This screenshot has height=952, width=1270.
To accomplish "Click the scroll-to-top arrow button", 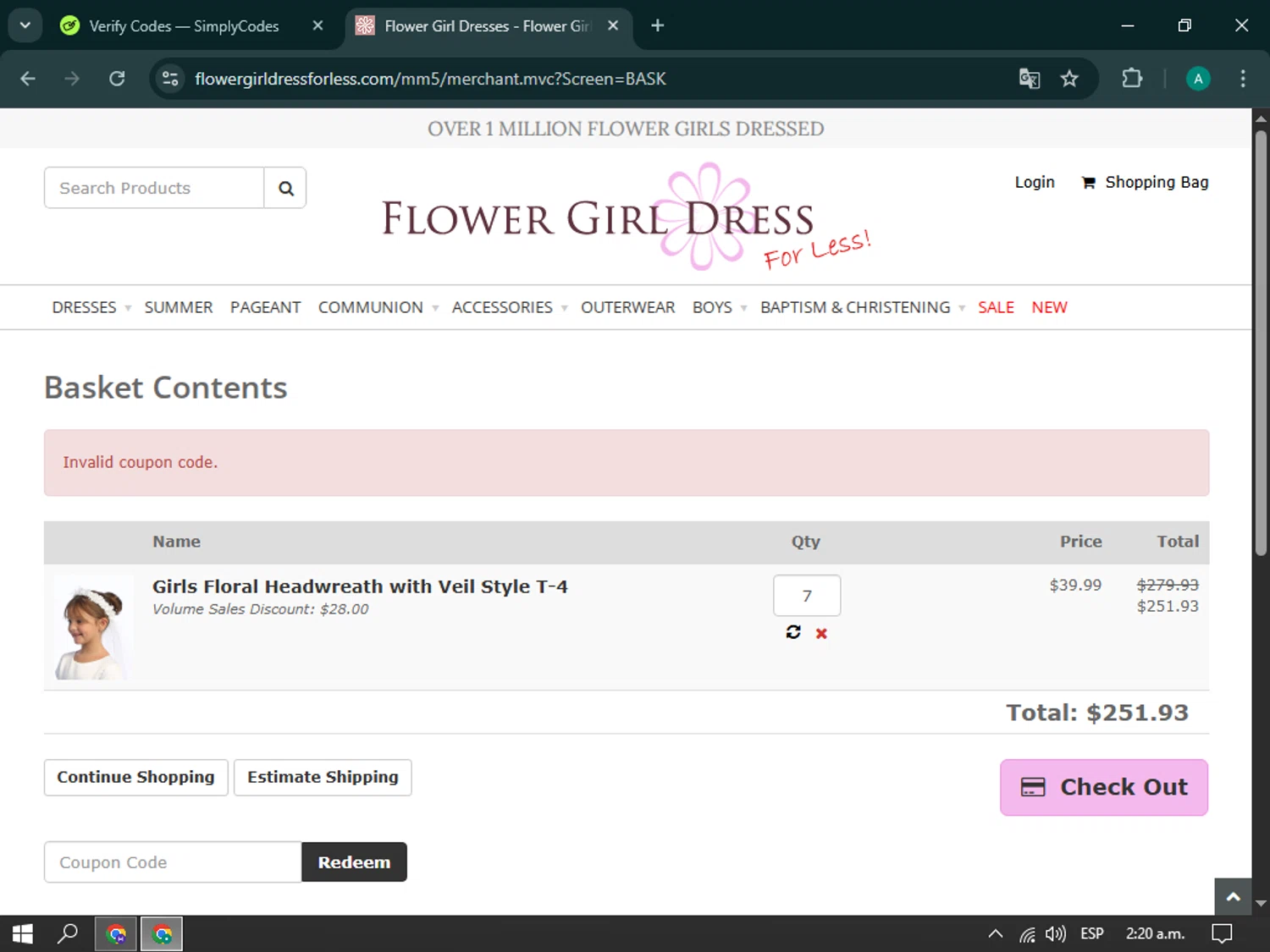I will click(x=1234, y=896).
